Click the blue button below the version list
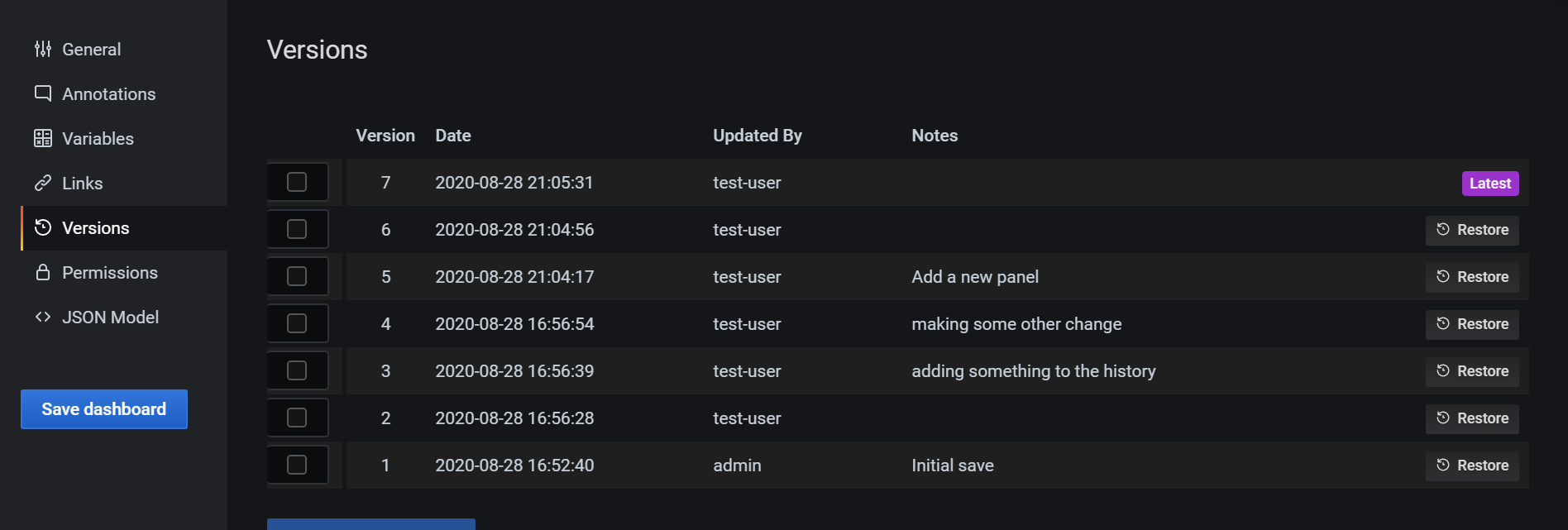Image resolution: width=1568 pixels, height=530 pixels. click(370, 526)
